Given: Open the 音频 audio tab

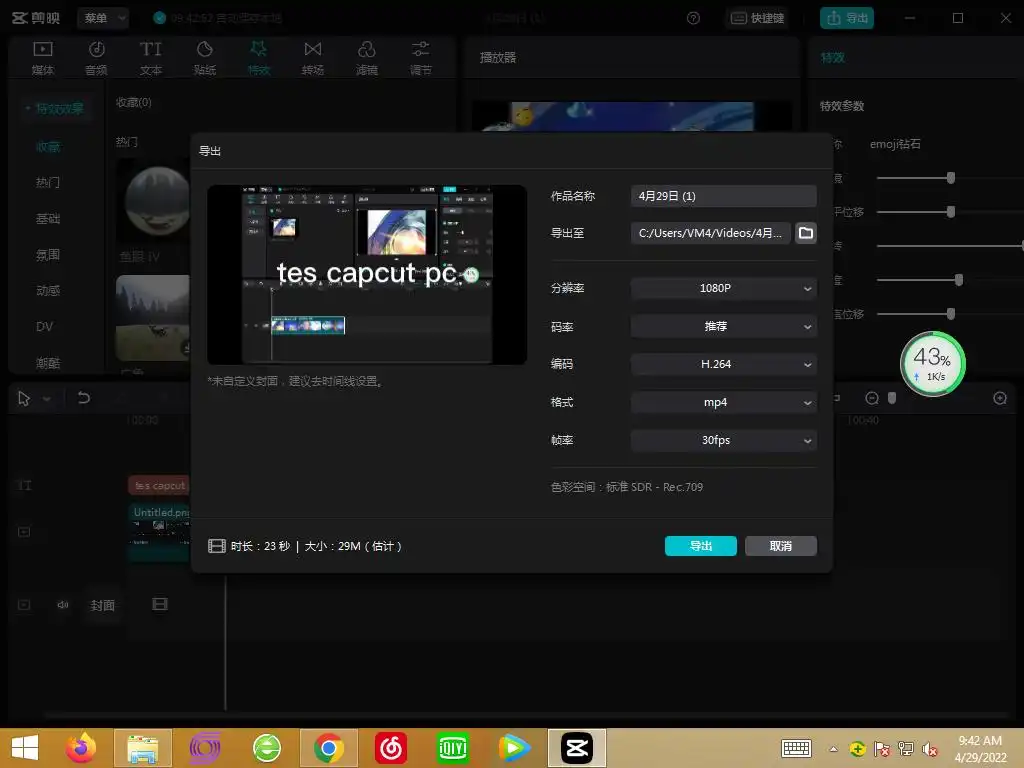Looking at the screenshot, I should (96, 57).
